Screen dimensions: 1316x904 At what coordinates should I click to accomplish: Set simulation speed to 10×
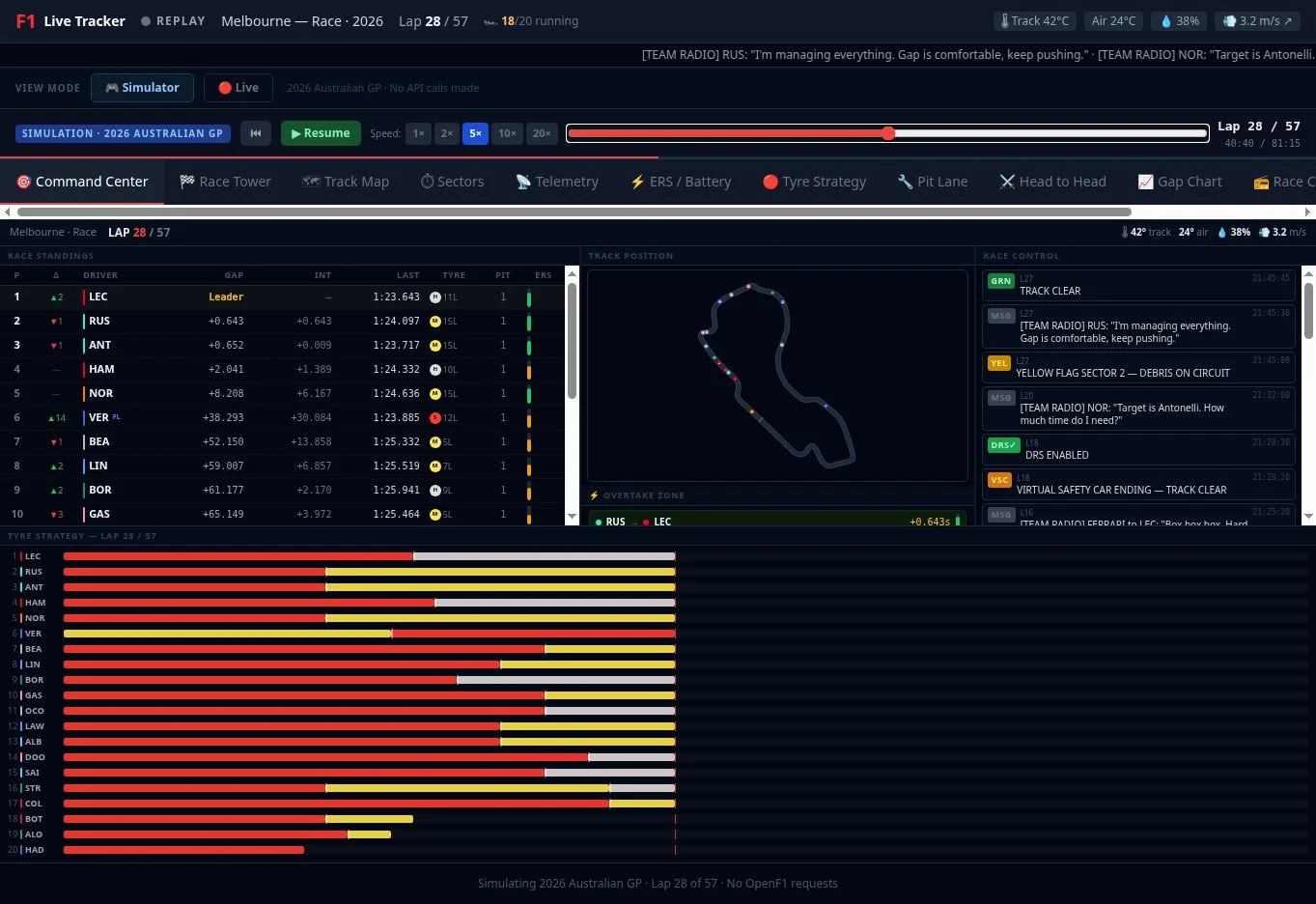[507, 133]
